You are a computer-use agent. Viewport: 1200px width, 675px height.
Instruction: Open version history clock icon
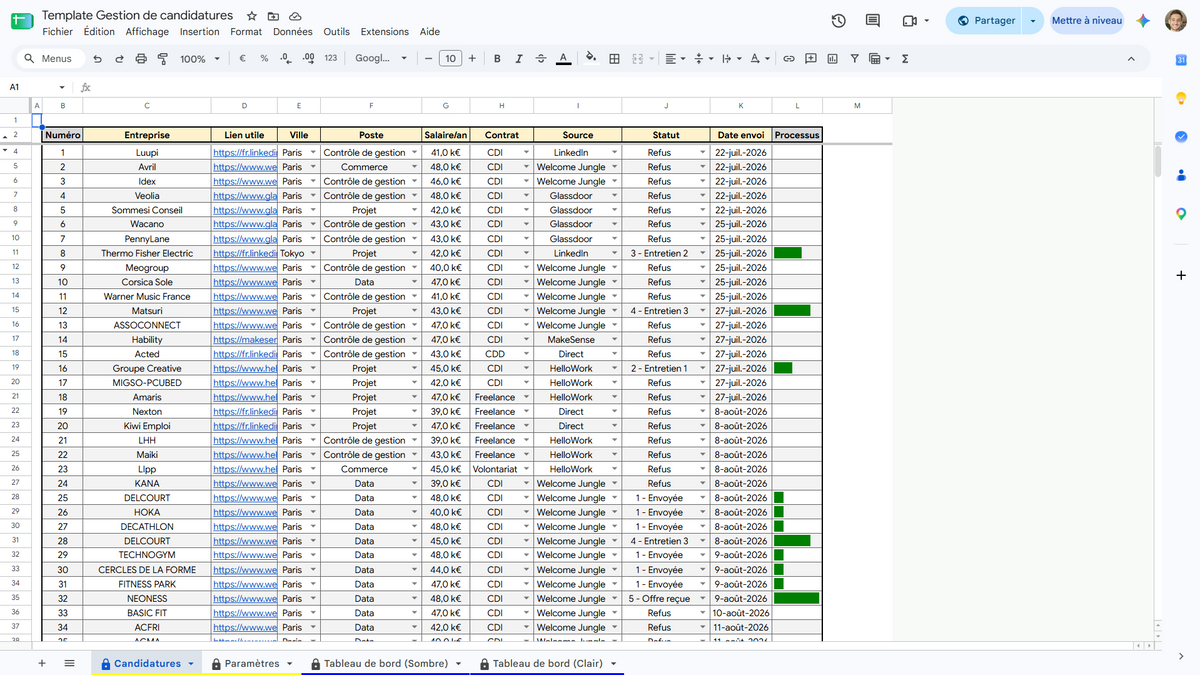[x=838, y=21]
